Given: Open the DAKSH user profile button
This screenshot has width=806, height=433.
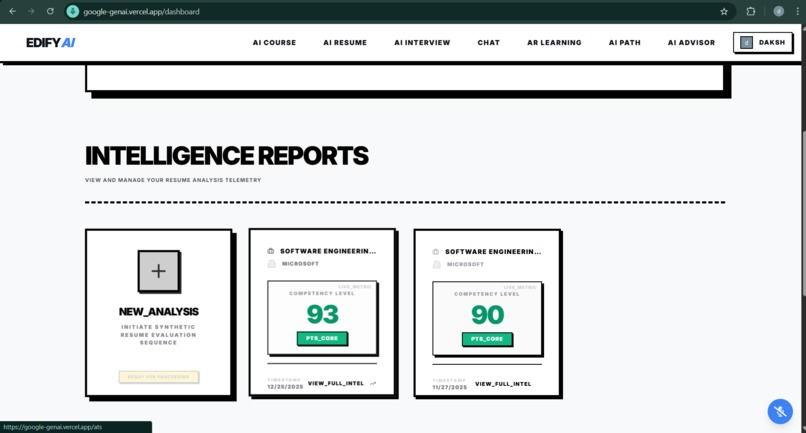Looking at the screenshot, I should coord(763,43).
